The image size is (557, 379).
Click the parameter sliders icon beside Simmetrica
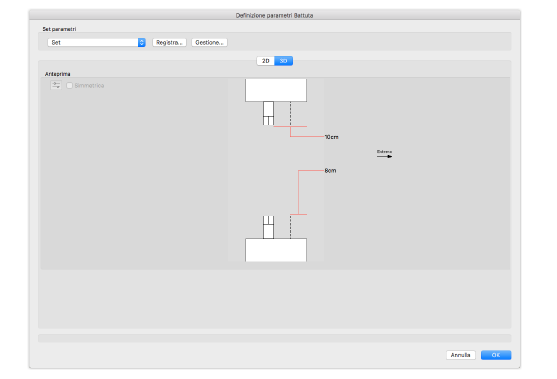point(56,85)
